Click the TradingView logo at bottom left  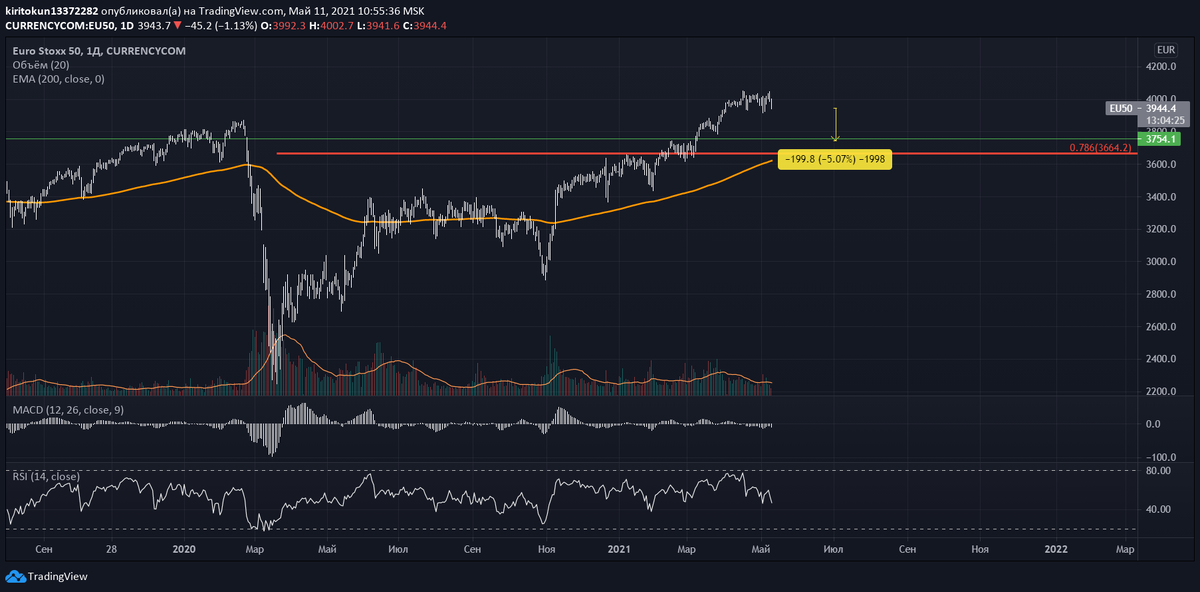coord(45,577)
